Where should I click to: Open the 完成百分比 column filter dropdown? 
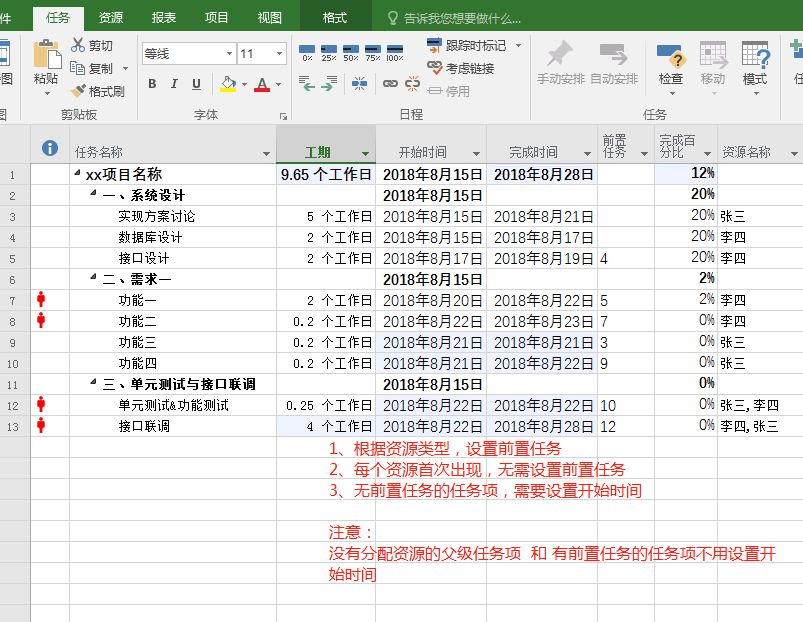pos(708,154)
